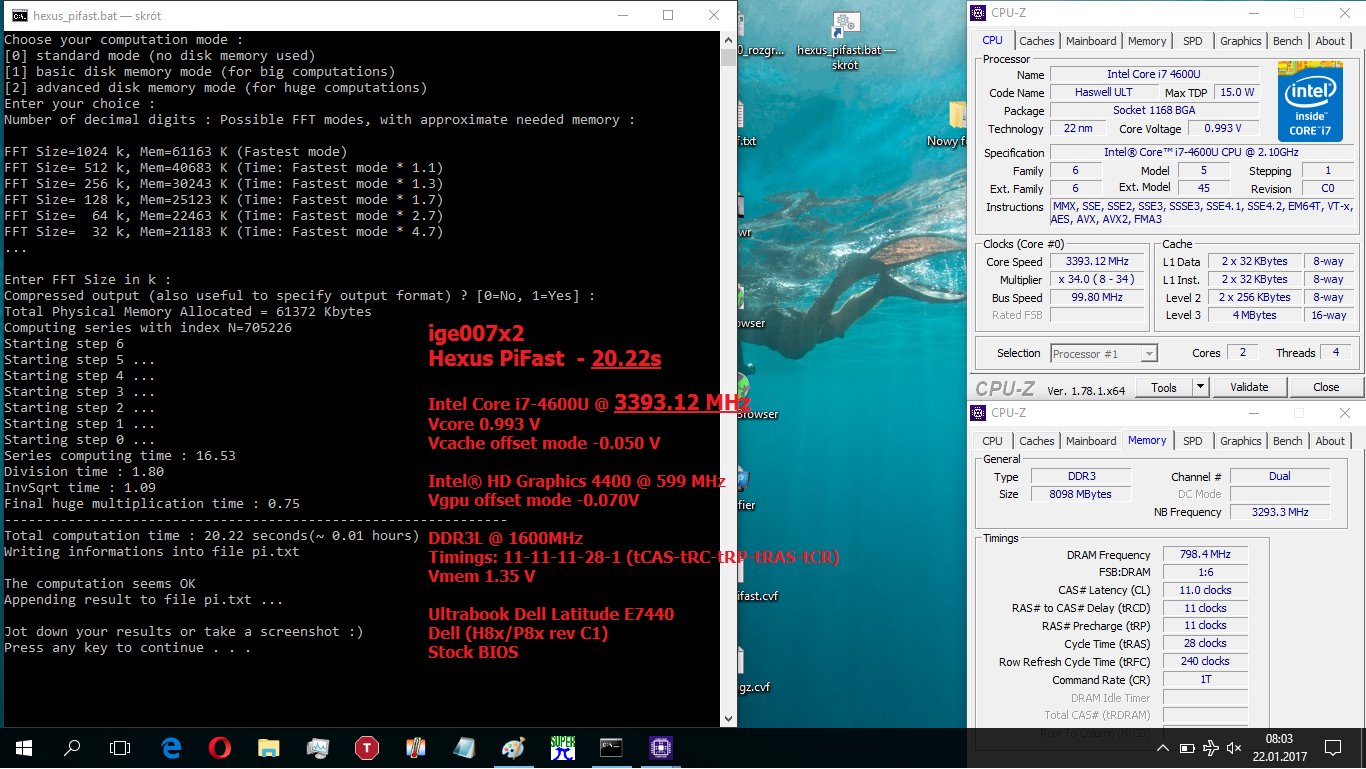Show hidden system tray icons
Screen dimensions: 1366x769
point(1163,747)
